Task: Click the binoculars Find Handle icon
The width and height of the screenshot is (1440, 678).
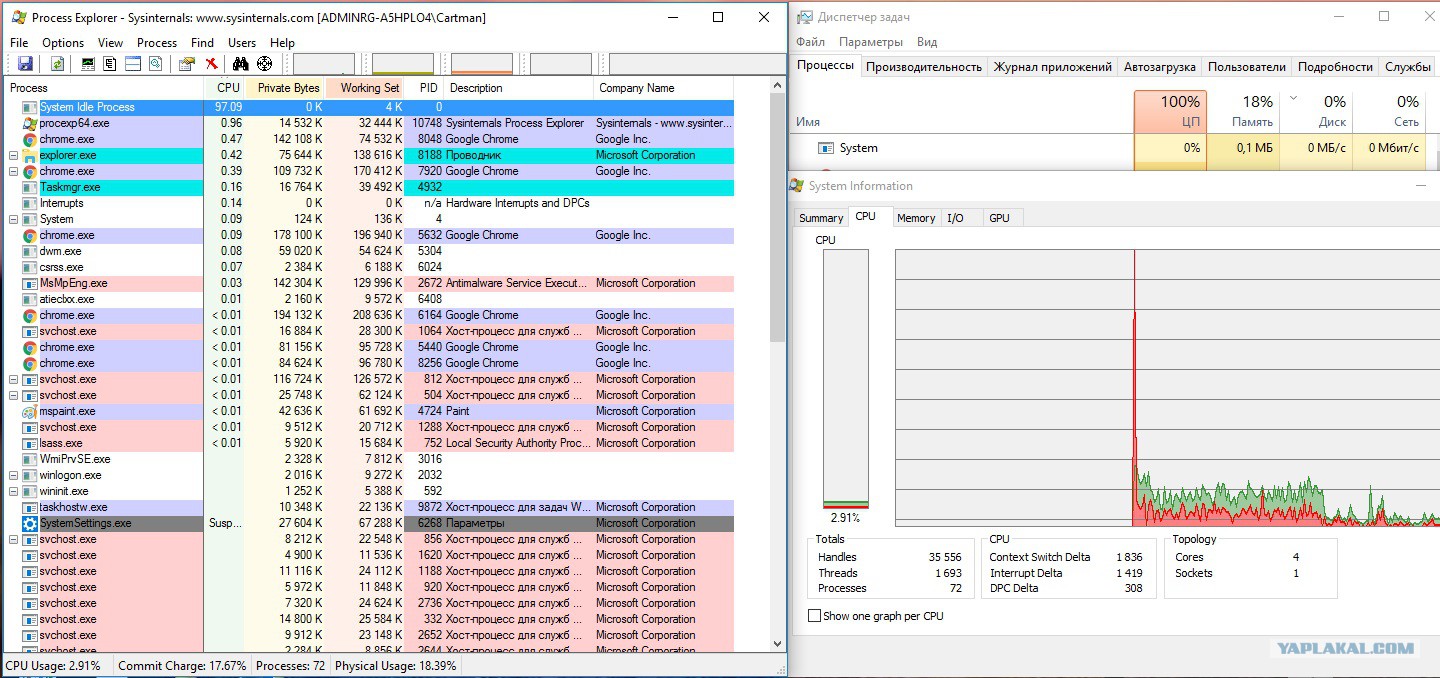Action: [240, 64]
